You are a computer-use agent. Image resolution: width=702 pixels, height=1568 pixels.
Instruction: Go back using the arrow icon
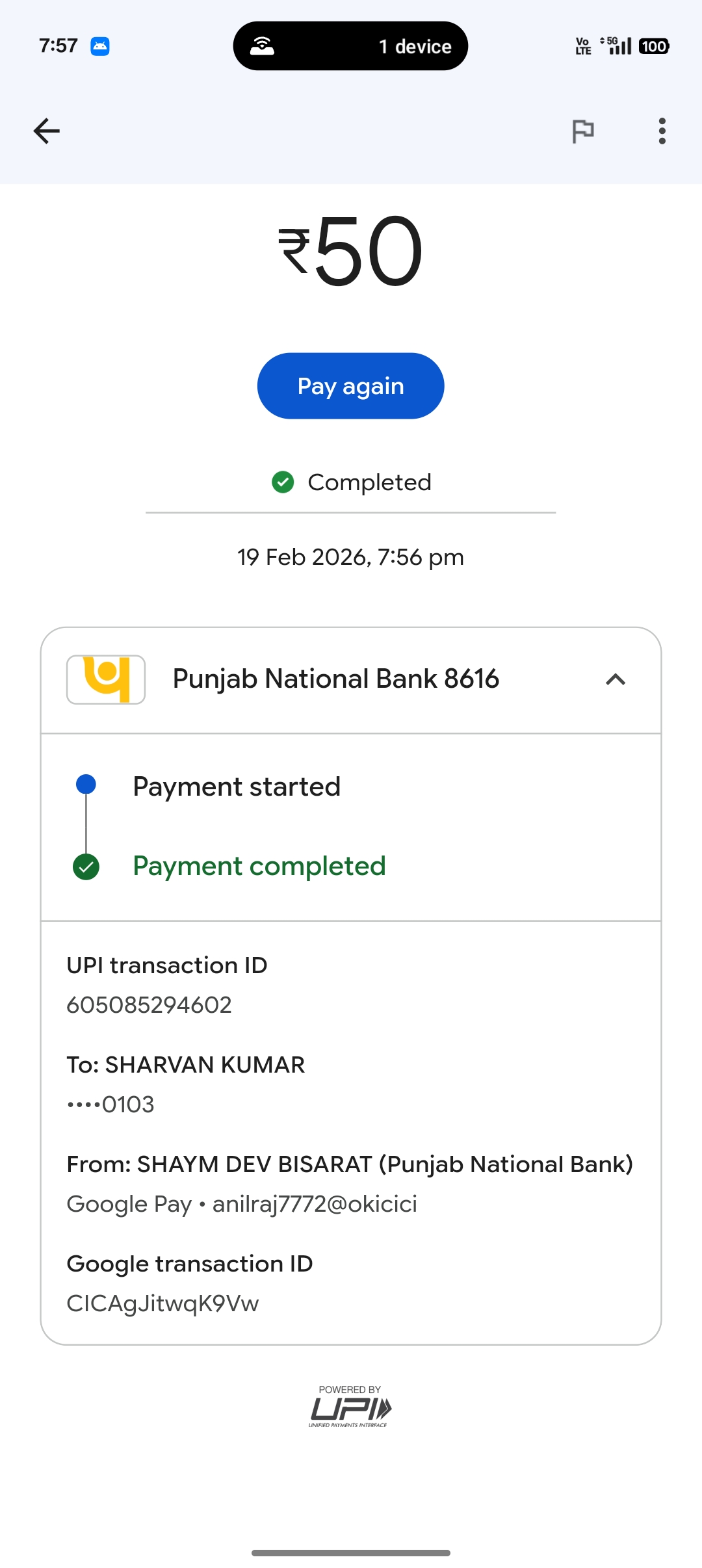click(46, 131)
